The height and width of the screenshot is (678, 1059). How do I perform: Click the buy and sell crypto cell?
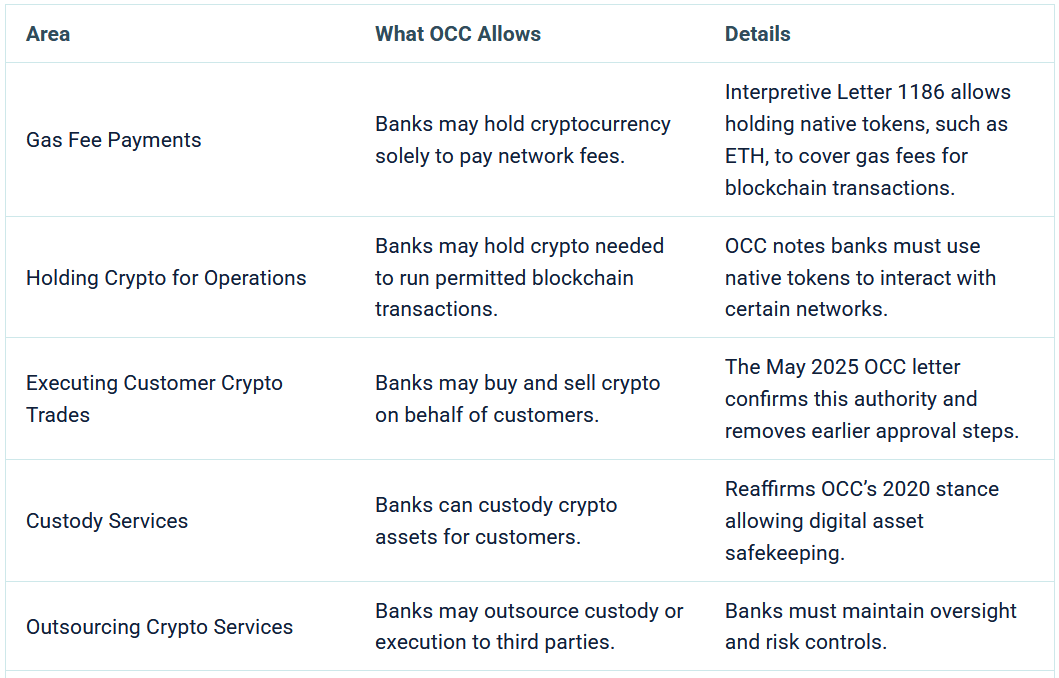pos(517,399)
